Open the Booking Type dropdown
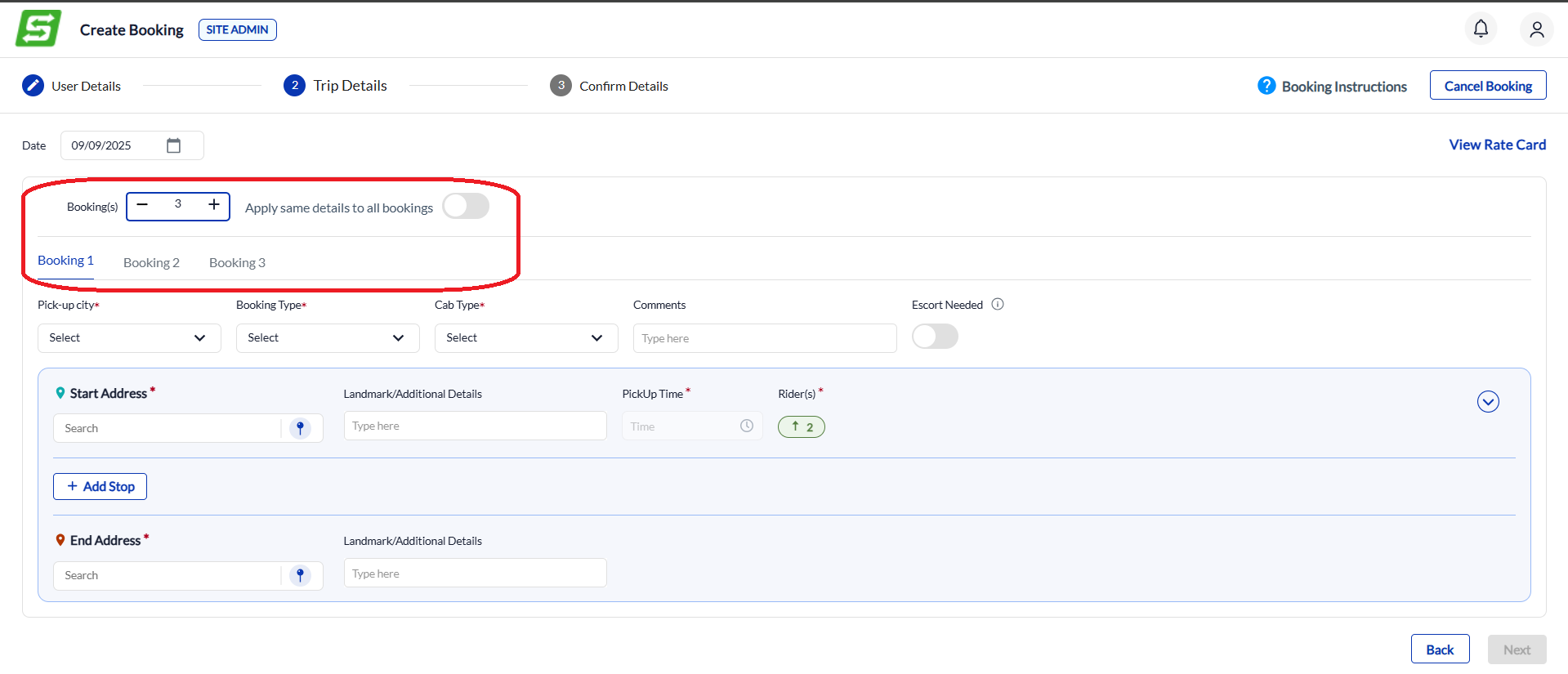1568x674 pixels. click(x=328, y=338)
